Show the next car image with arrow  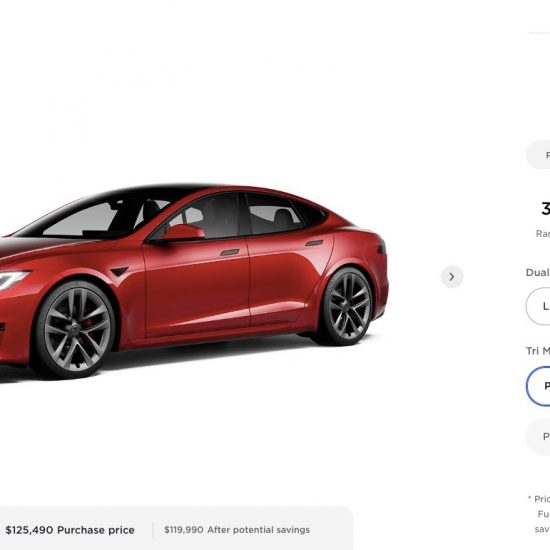[x=452, y=277]
